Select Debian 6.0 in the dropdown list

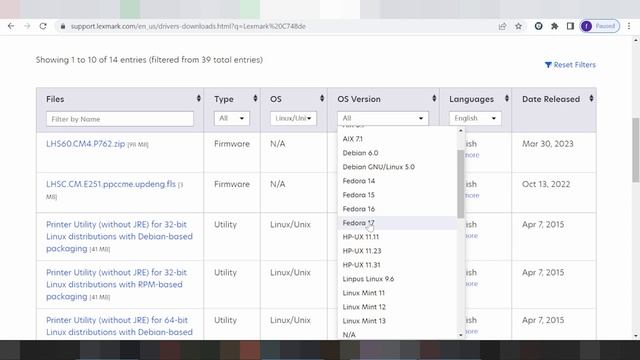tap(397, 153)
